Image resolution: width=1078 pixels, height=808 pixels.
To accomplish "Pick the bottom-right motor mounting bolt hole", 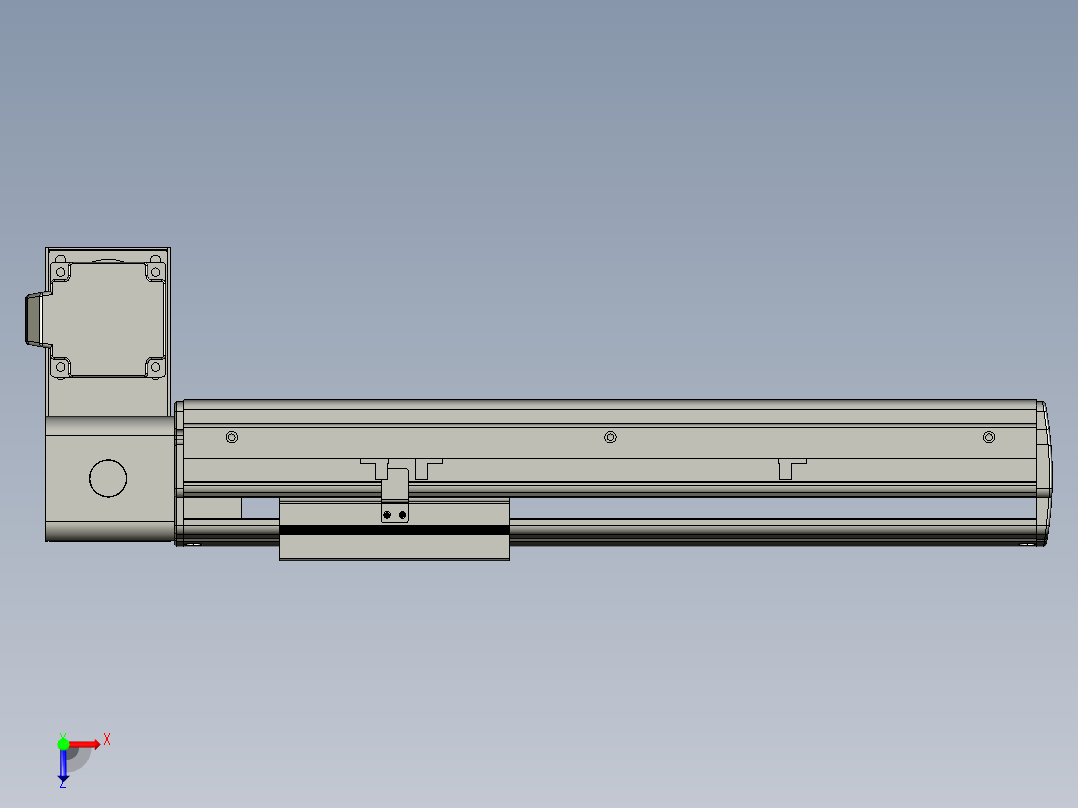I will pyautogui.click(x=155, y=367).
